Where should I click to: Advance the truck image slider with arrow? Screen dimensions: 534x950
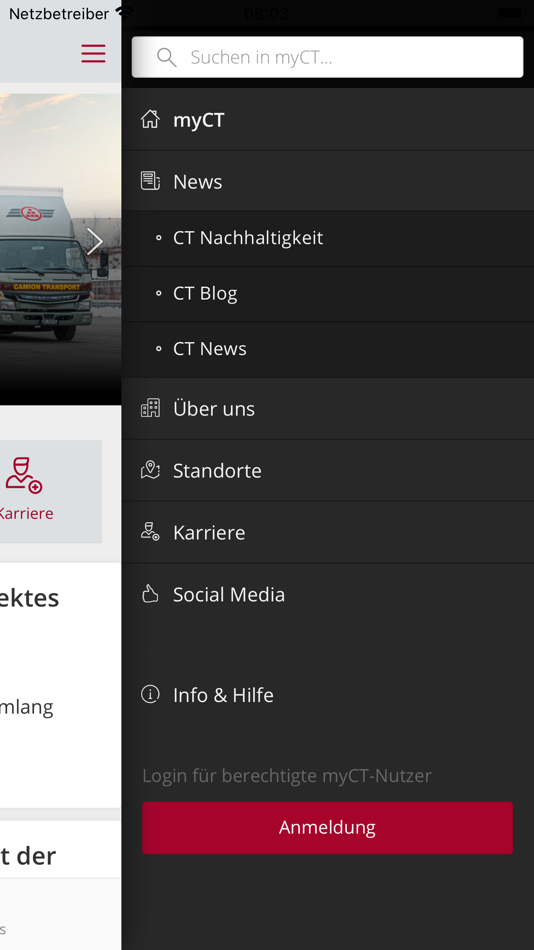[x=95, y=242]
